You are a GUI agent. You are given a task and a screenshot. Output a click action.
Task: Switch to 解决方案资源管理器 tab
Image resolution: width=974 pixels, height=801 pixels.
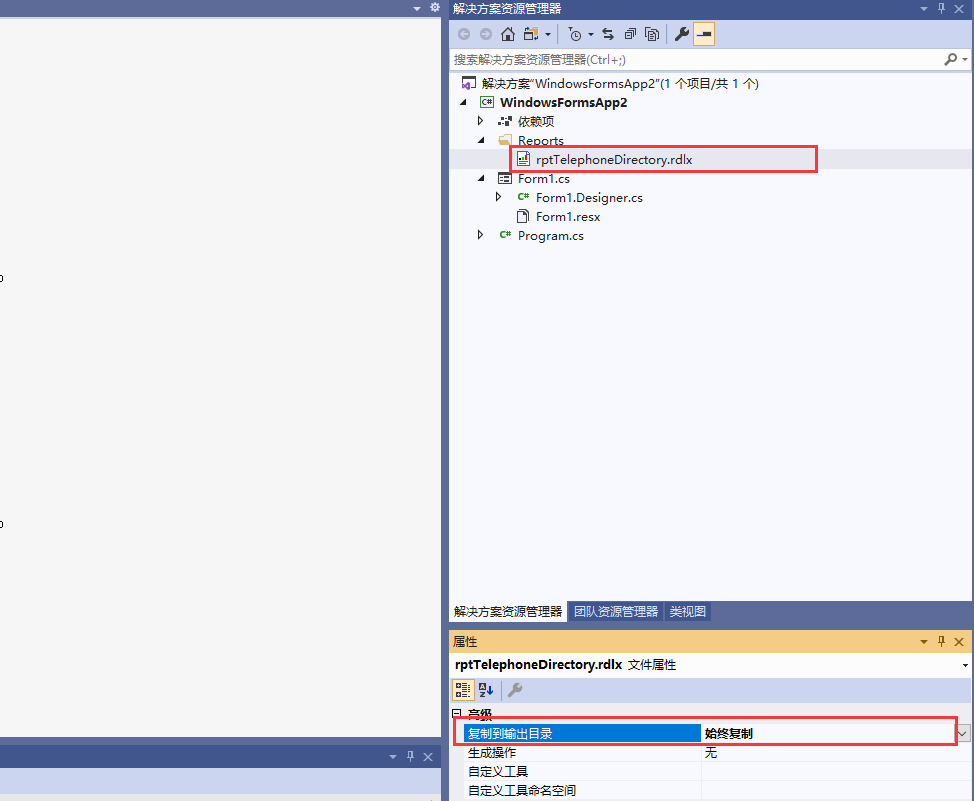click(507, 611)
